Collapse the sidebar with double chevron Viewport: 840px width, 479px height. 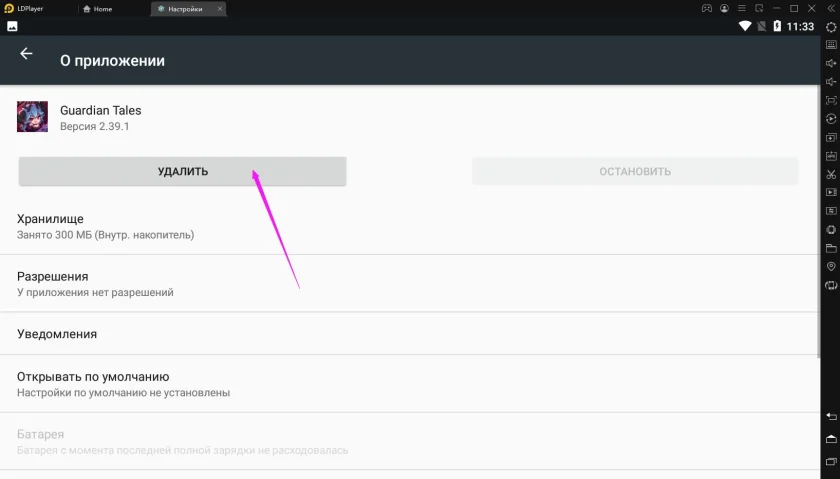click(831, 9)
